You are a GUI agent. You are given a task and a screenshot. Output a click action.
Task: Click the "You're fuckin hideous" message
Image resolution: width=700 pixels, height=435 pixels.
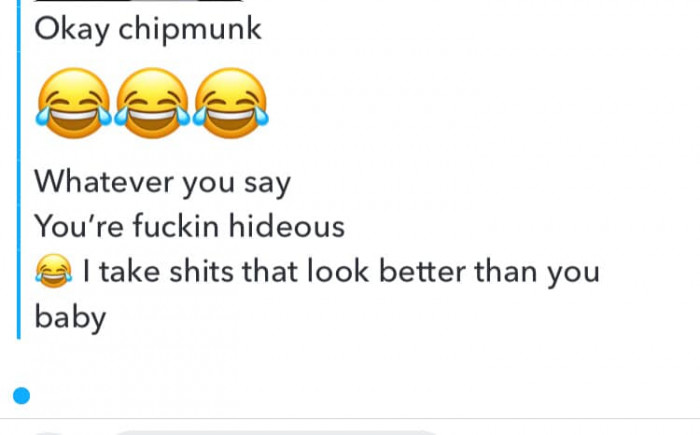coord(190,226)
